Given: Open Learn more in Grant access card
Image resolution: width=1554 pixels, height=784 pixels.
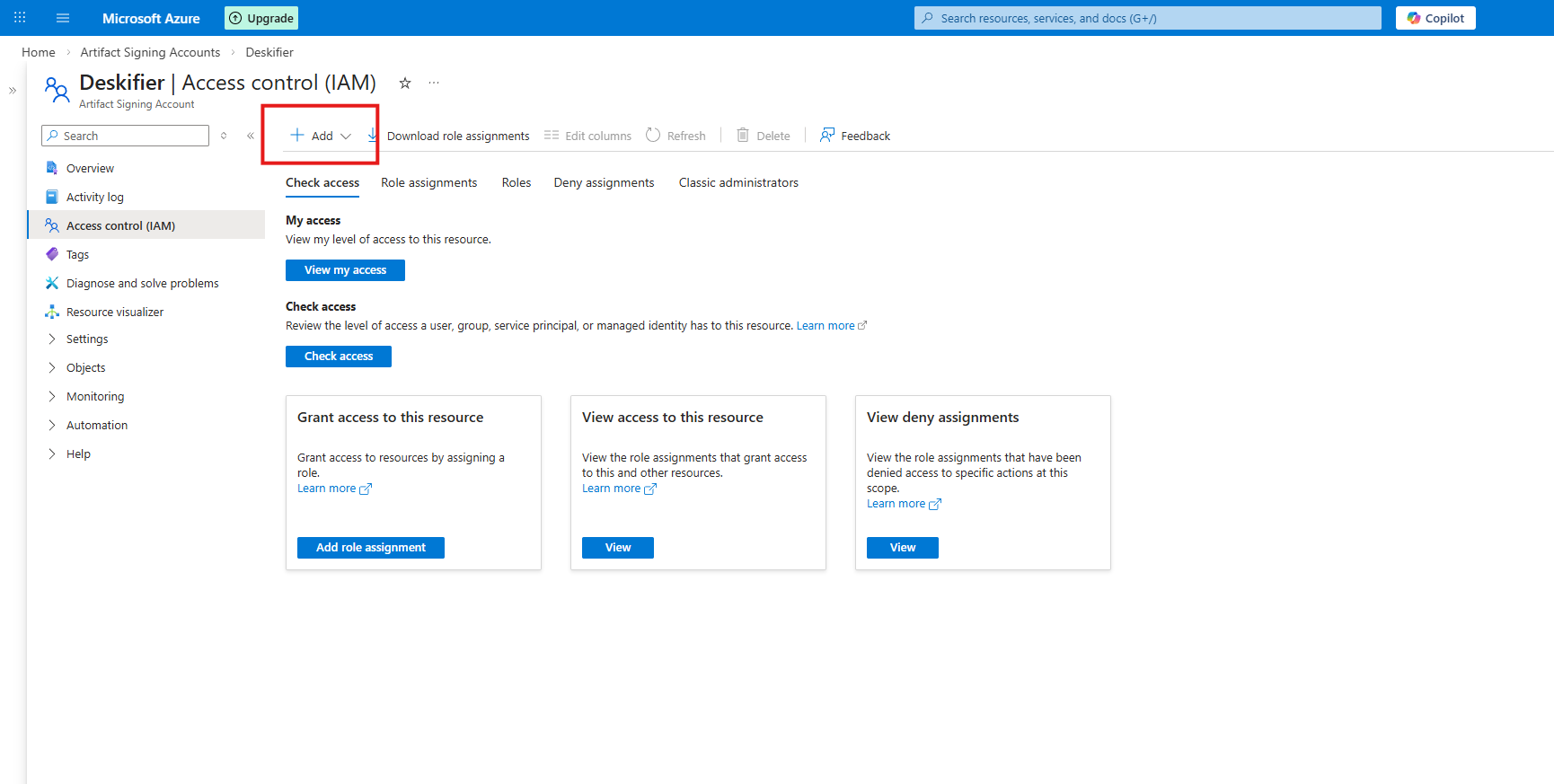Looking at the screenshot, I should click(x=334, y=489).
